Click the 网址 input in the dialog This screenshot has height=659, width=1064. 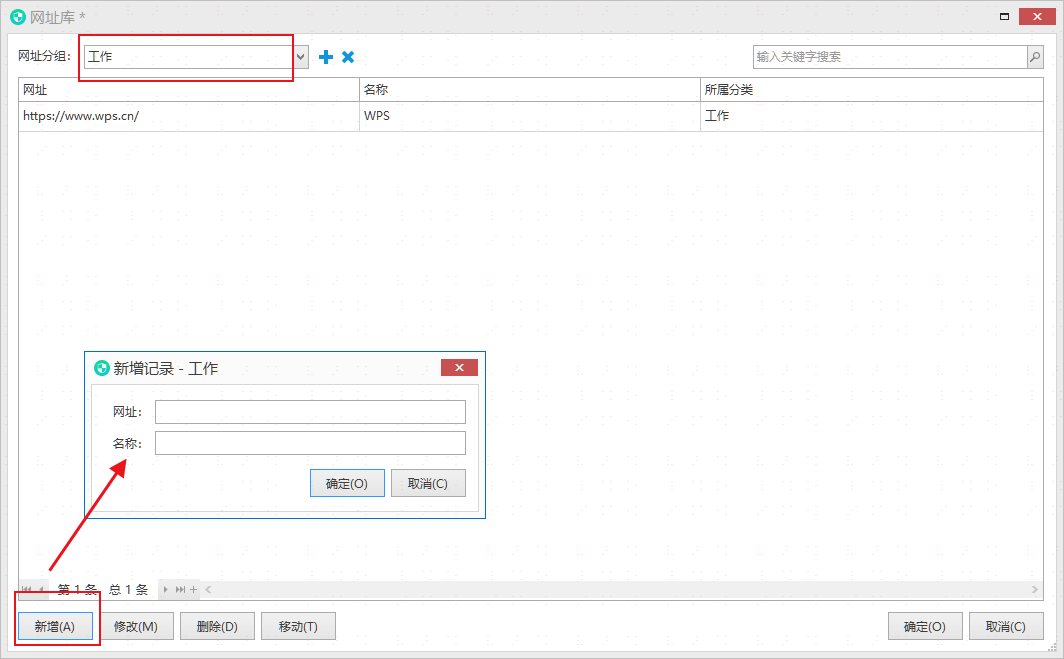(310, 412)
